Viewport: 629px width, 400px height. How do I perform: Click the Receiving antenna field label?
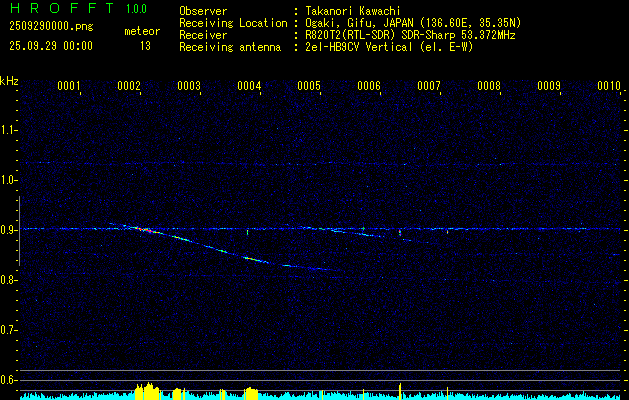tap(230, 47)
